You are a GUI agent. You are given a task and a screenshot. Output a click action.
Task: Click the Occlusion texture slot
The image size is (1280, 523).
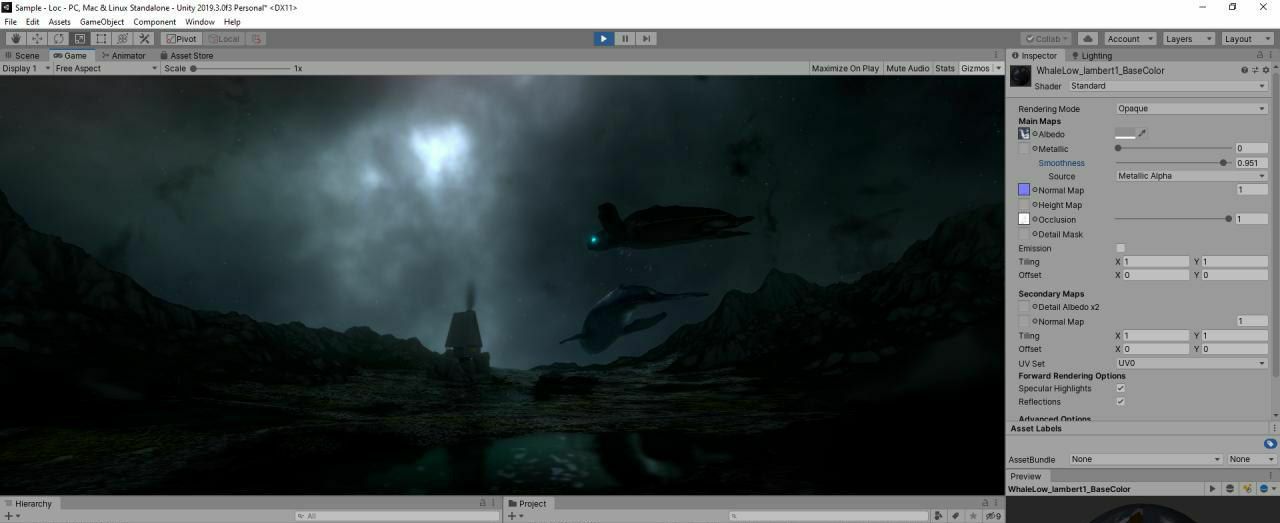pyautogui.click(x=1024, y=219)
